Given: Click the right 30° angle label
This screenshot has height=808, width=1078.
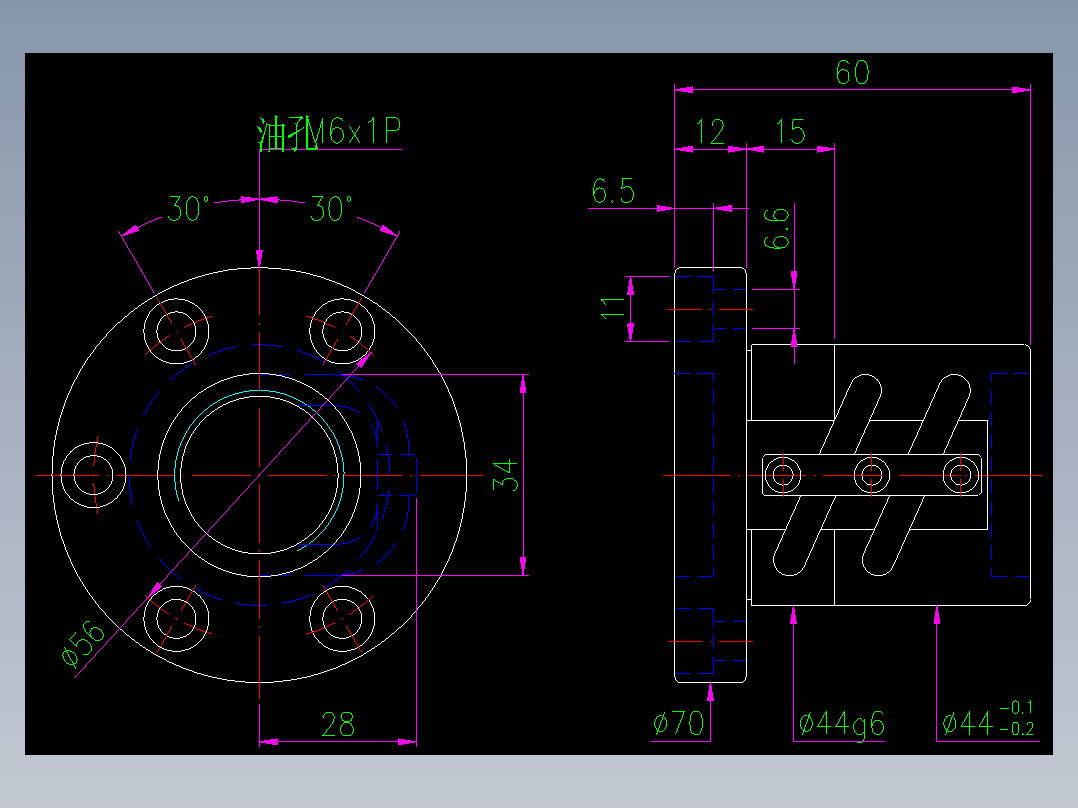Looking at the screenshot, I should pyautogui.click(x=331, y=209).
